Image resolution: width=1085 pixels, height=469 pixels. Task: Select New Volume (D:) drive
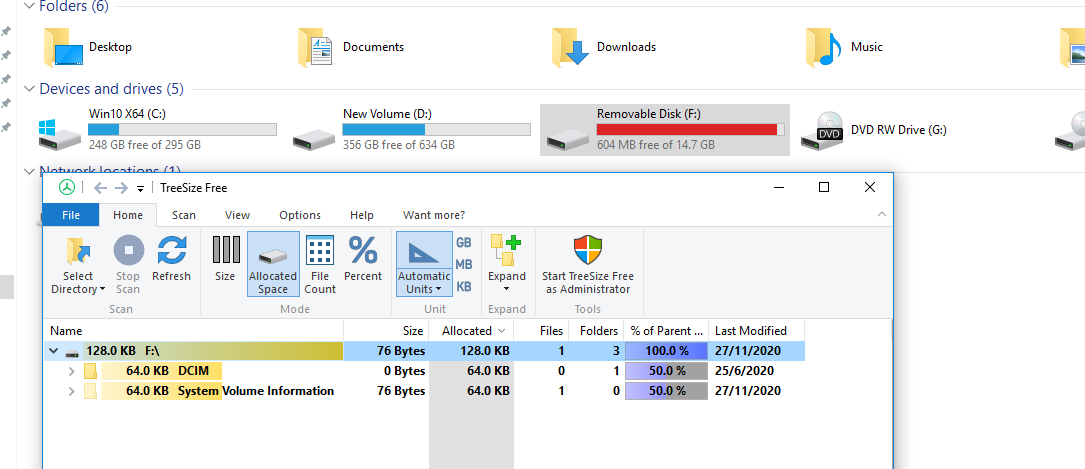pos(412,129)
